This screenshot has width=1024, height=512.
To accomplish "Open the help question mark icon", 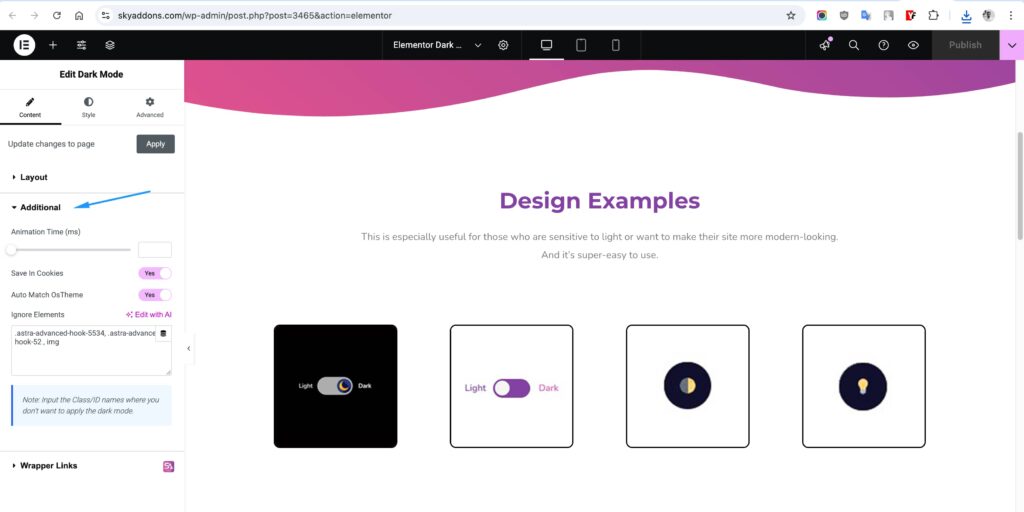I will tap(884, 45).
